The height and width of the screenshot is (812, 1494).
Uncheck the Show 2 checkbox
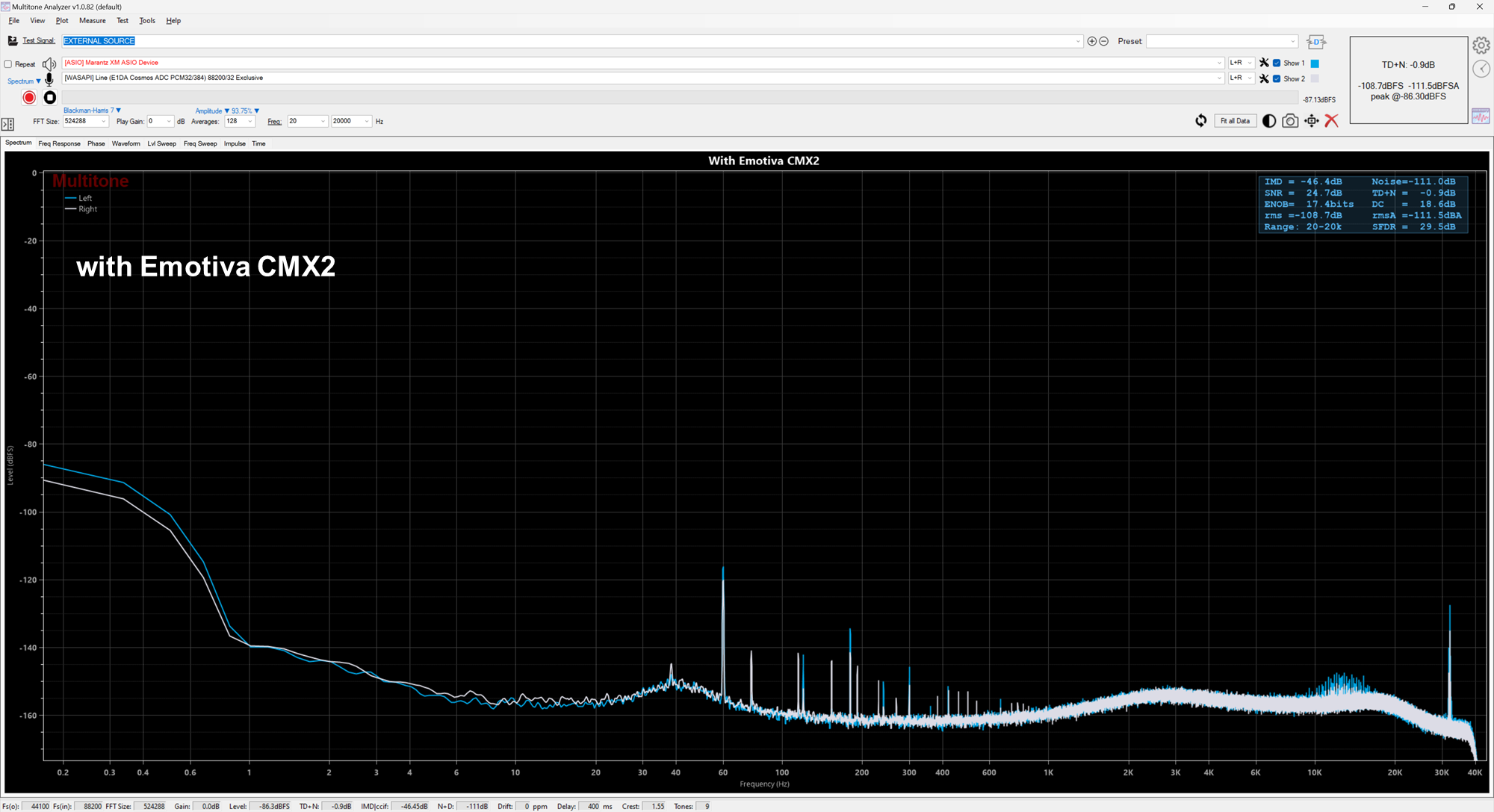point(1277,78)
